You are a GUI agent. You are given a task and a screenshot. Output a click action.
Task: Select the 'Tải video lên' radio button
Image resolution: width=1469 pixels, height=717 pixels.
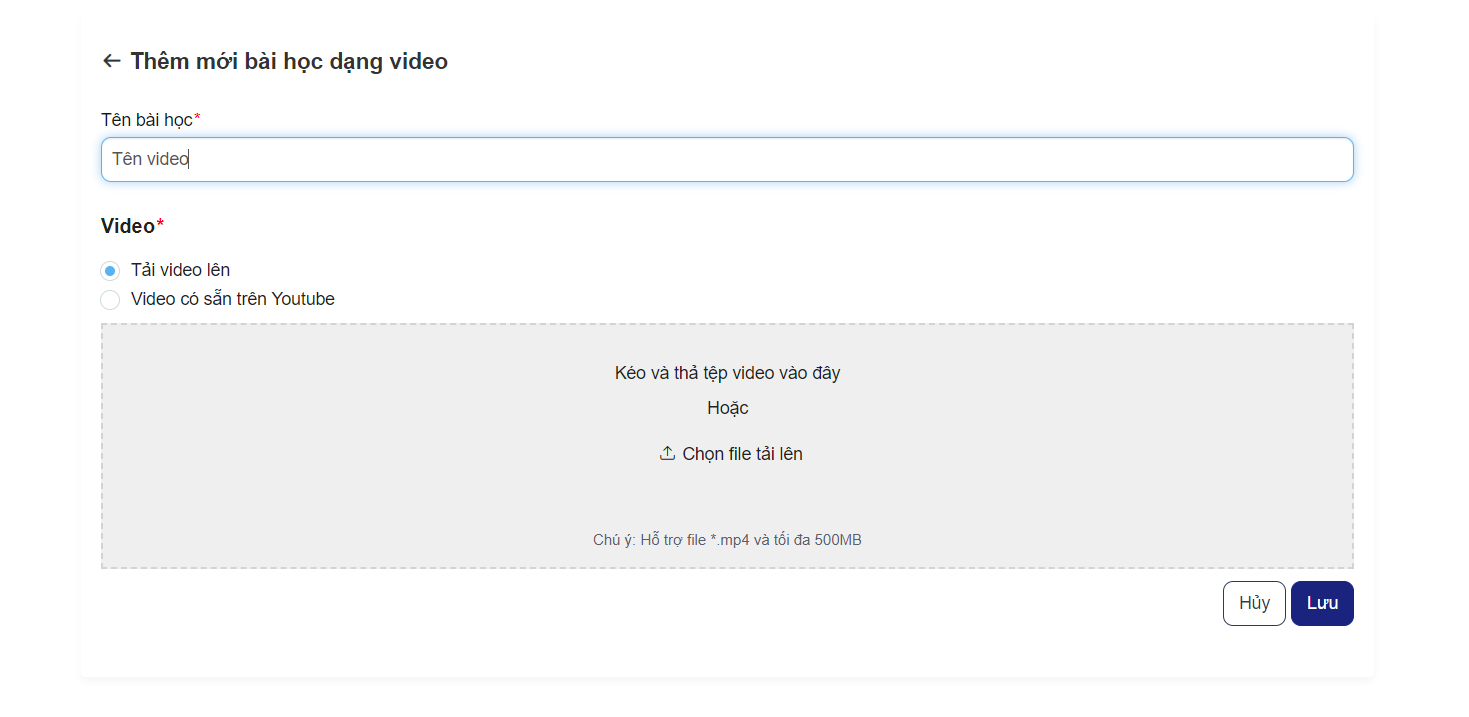[110, 271]
